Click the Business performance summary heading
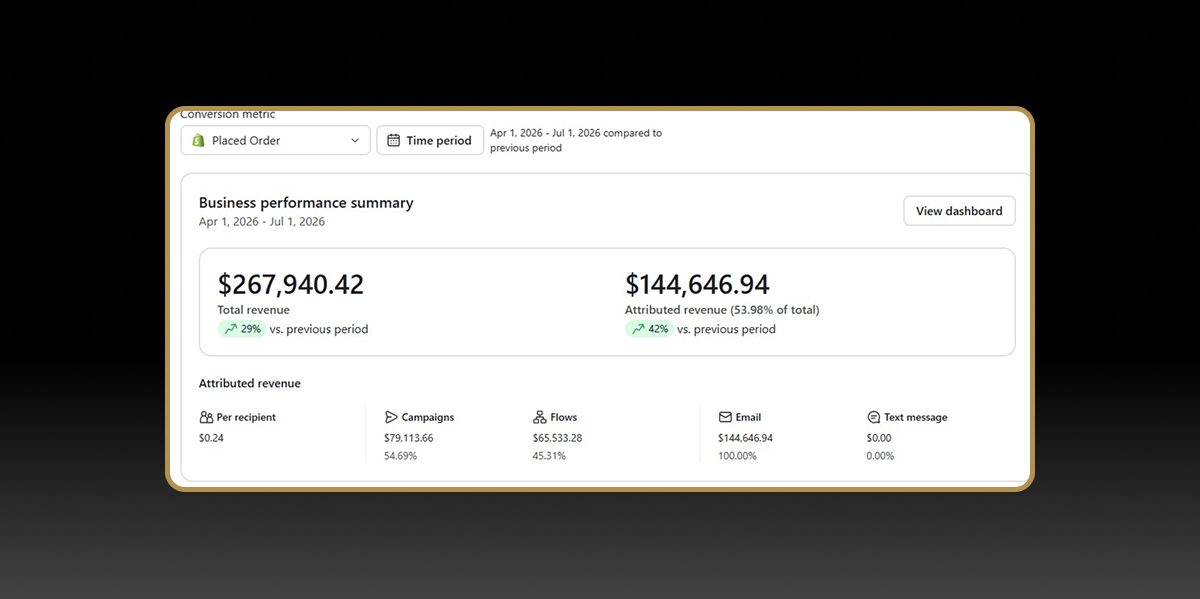Image resolution: width=1200 pixels, height=599 pixels. coord(306,202)
